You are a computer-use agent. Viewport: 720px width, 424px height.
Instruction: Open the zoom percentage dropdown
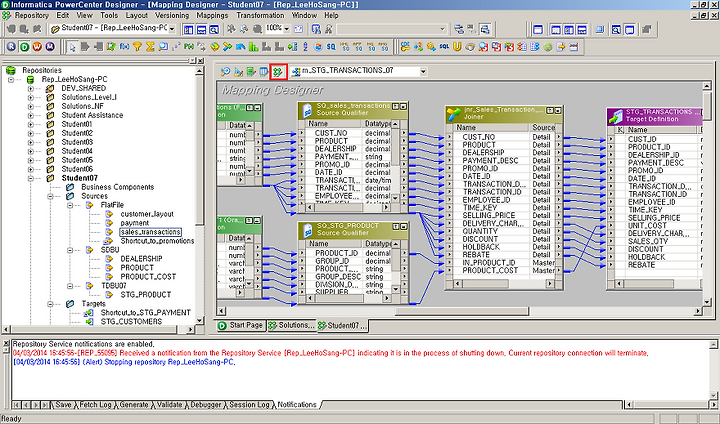click(x=287, y=28)
